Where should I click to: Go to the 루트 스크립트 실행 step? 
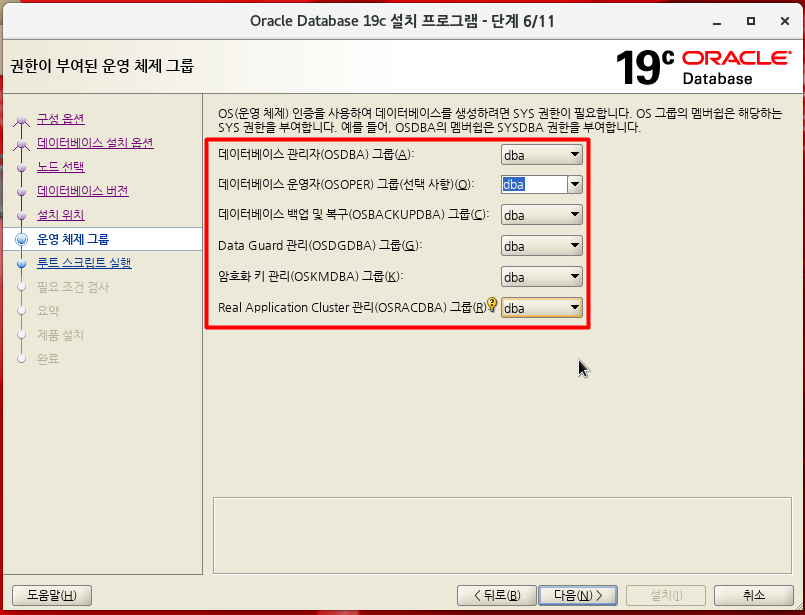coord(84,263)
